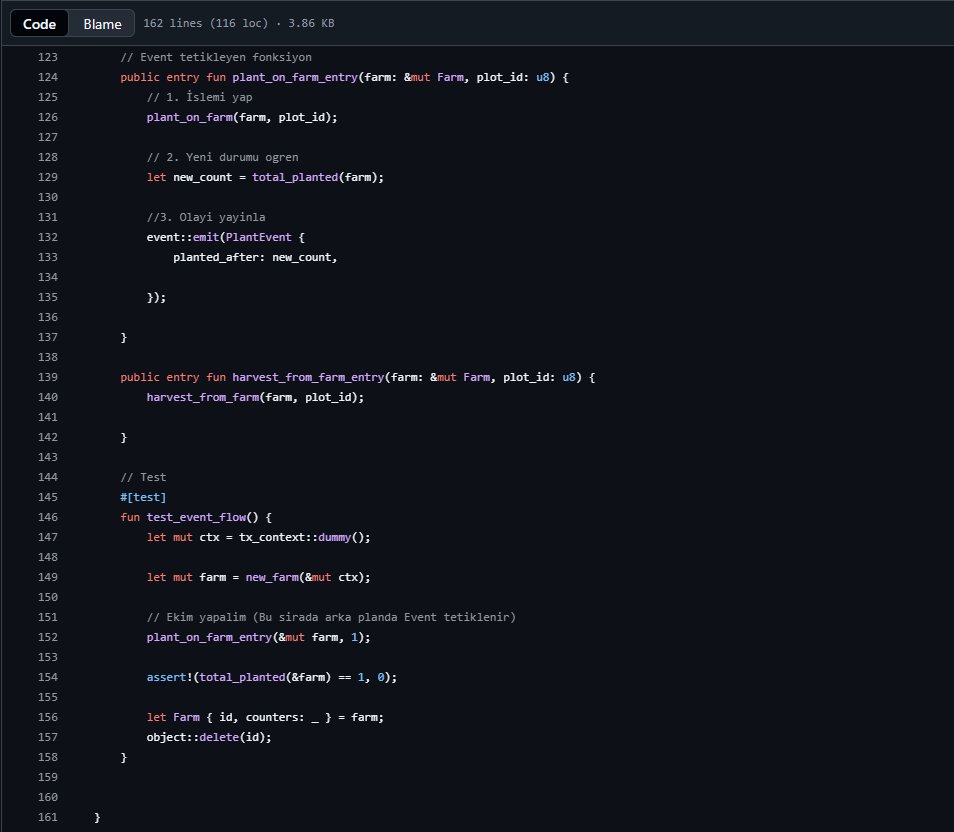This screenshot has height=832, width=954.
Task: Select line number 135
Action: (x=47, y=297)
